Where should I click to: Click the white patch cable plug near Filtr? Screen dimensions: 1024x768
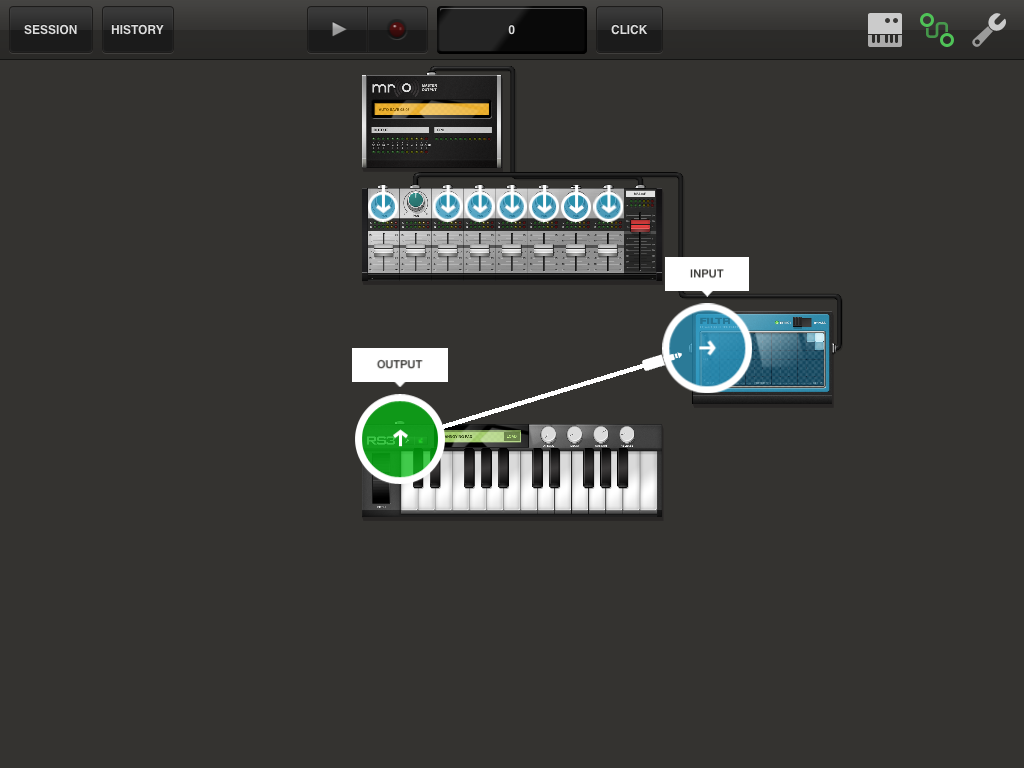(x=662, y=360)
